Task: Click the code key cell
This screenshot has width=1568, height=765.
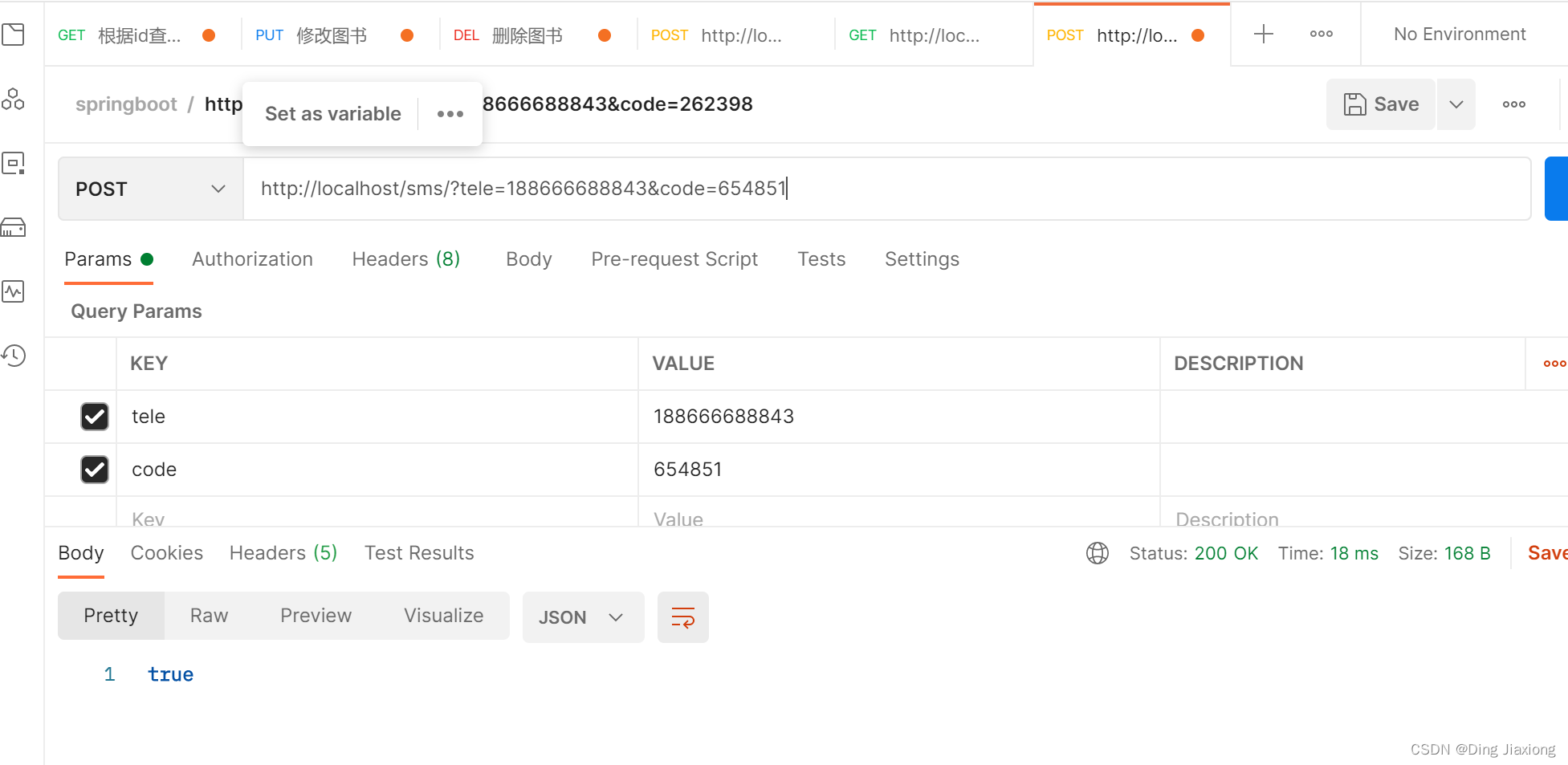Action: (x=377, y=470)
